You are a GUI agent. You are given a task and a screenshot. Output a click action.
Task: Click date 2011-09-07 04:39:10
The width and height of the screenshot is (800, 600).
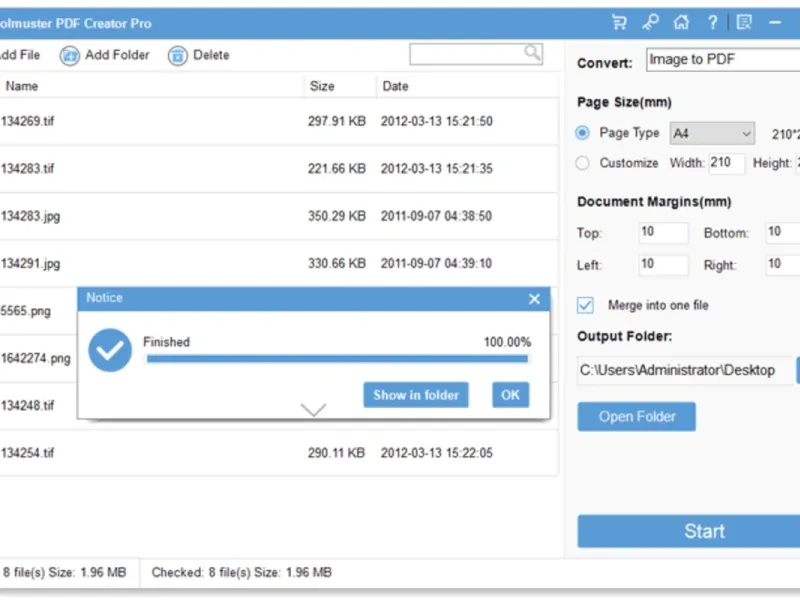436,264
